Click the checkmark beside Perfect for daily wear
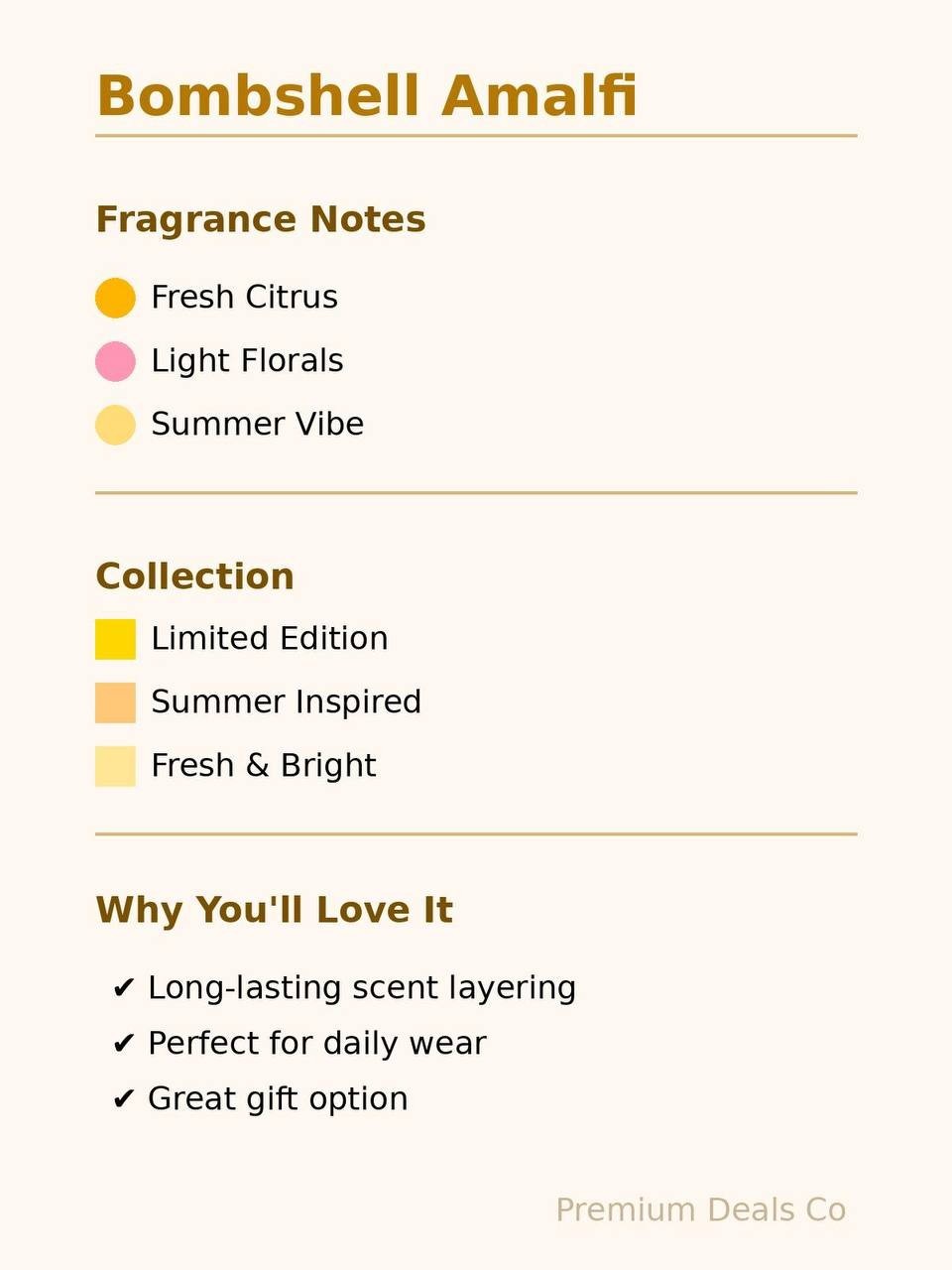 [123, 1044]
